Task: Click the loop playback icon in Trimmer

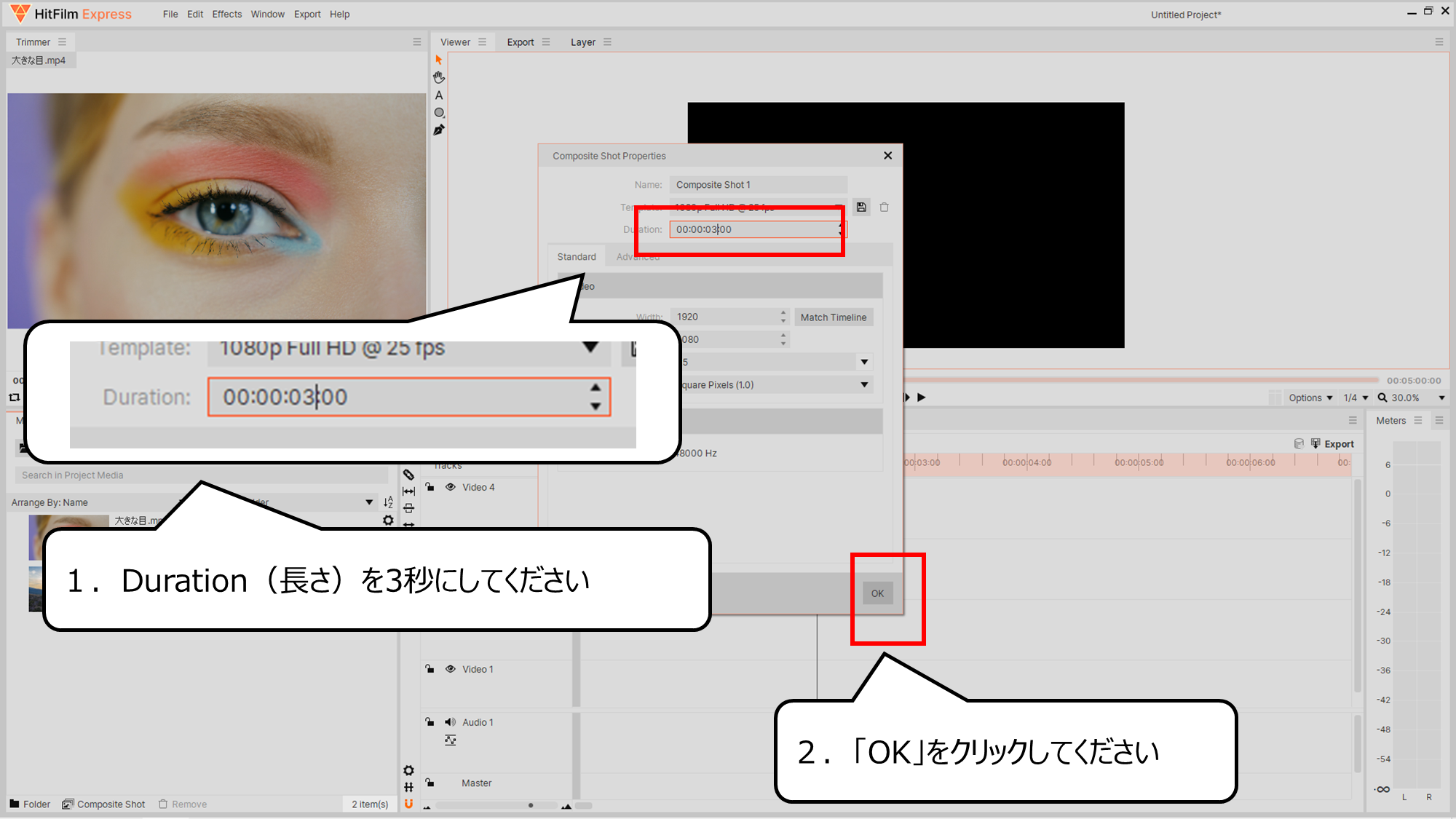Action: coord(15,397)
